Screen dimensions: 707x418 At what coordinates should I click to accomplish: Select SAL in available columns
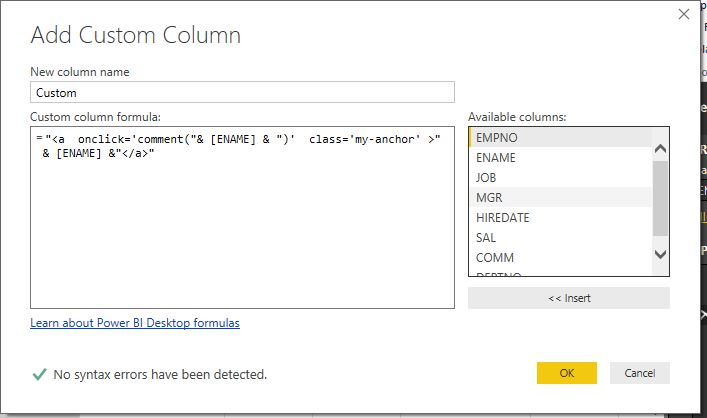point(560,238)
